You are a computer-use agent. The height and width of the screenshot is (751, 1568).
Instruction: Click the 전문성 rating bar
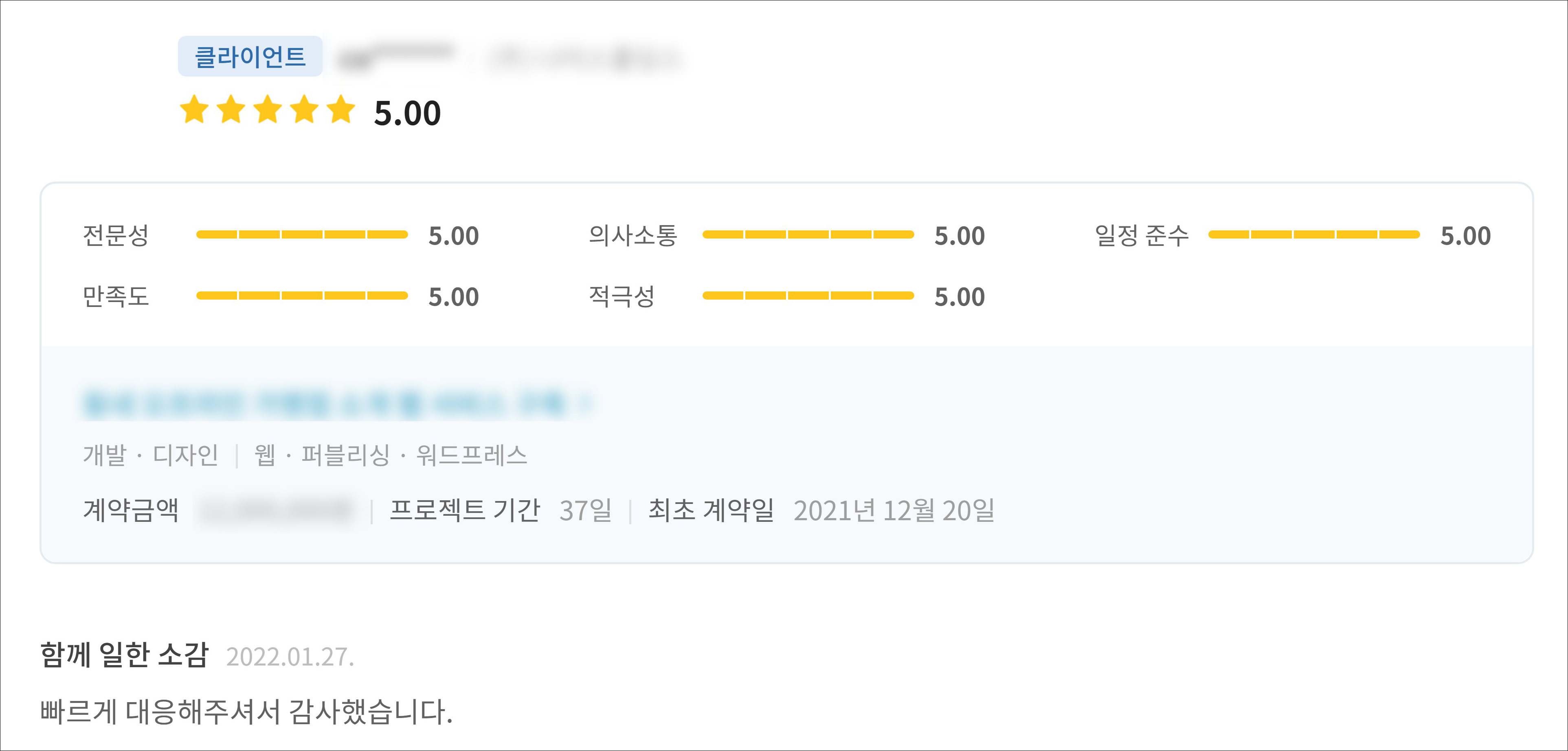(x=302, y=235)
